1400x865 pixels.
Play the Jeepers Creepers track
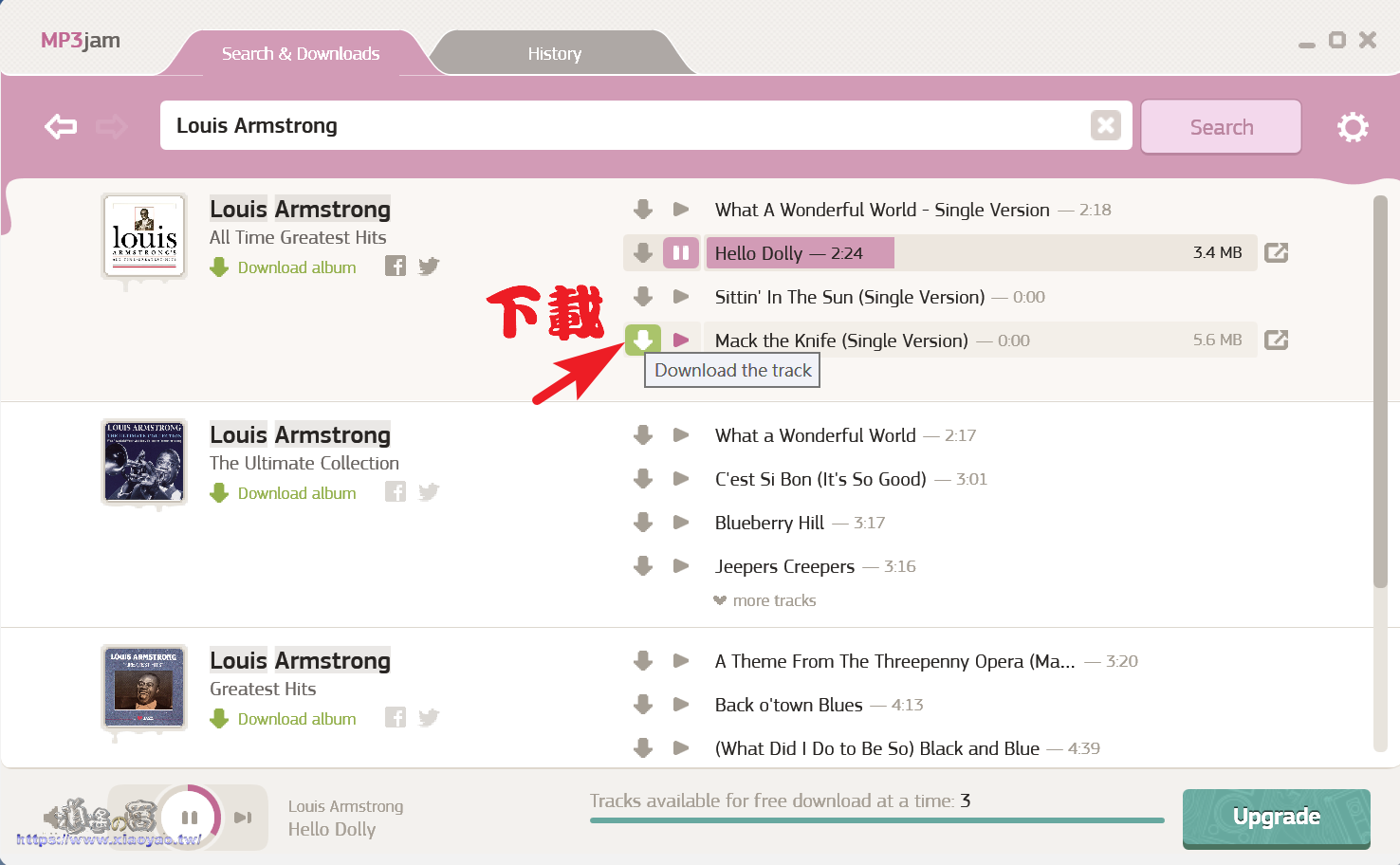tap(680, 566)
